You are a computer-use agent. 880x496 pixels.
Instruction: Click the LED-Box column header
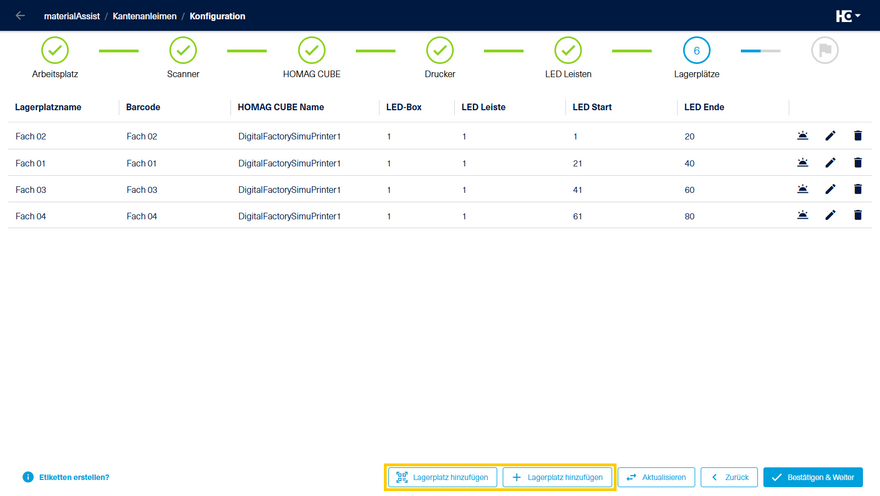(x=404, y=107)
